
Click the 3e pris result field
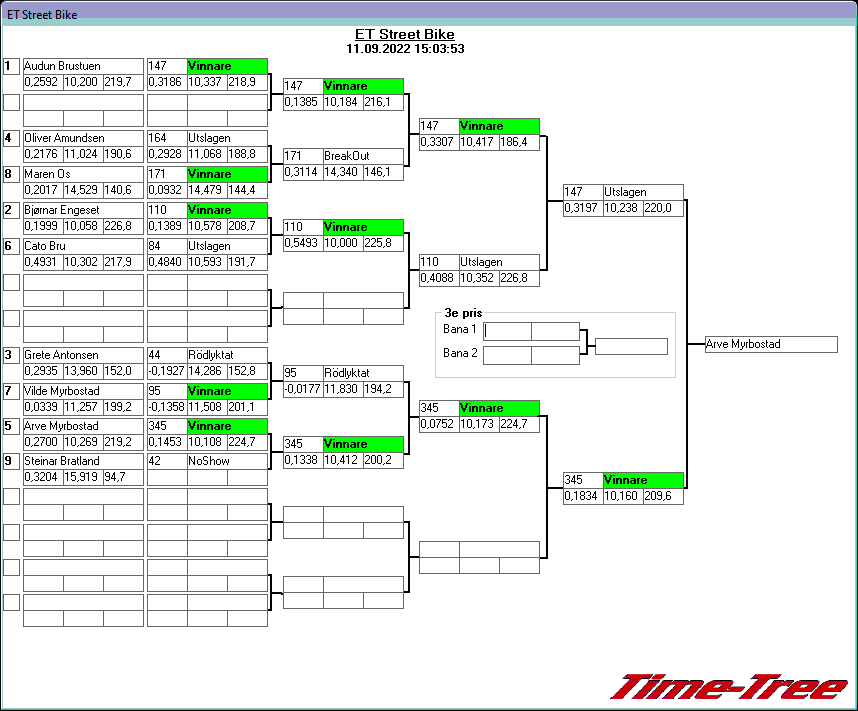tap(631, 346)
